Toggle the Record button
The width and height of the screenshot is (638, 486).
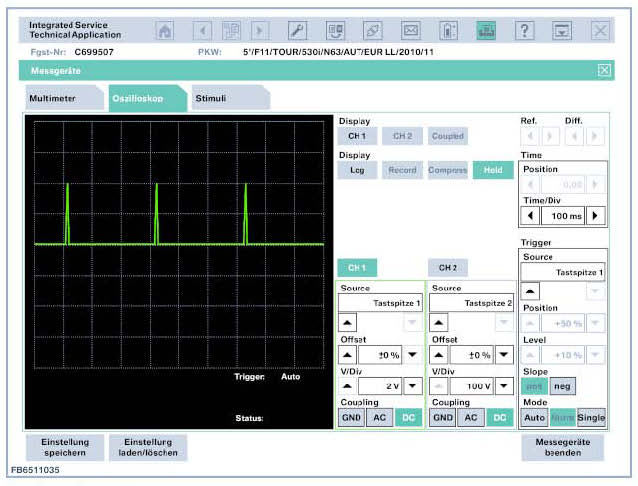click(402, 170)
